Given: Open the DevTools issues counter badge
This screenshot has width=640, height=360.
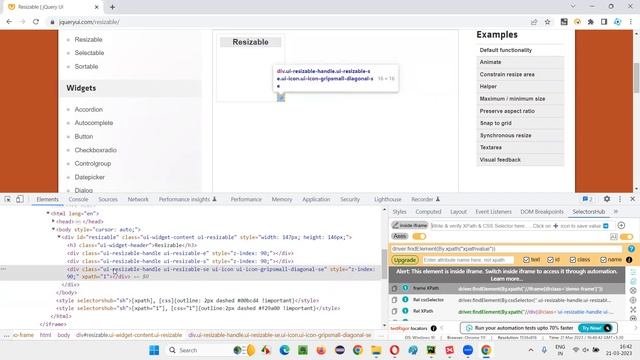Looking at the screenshot, I should (x=587, y=199).
